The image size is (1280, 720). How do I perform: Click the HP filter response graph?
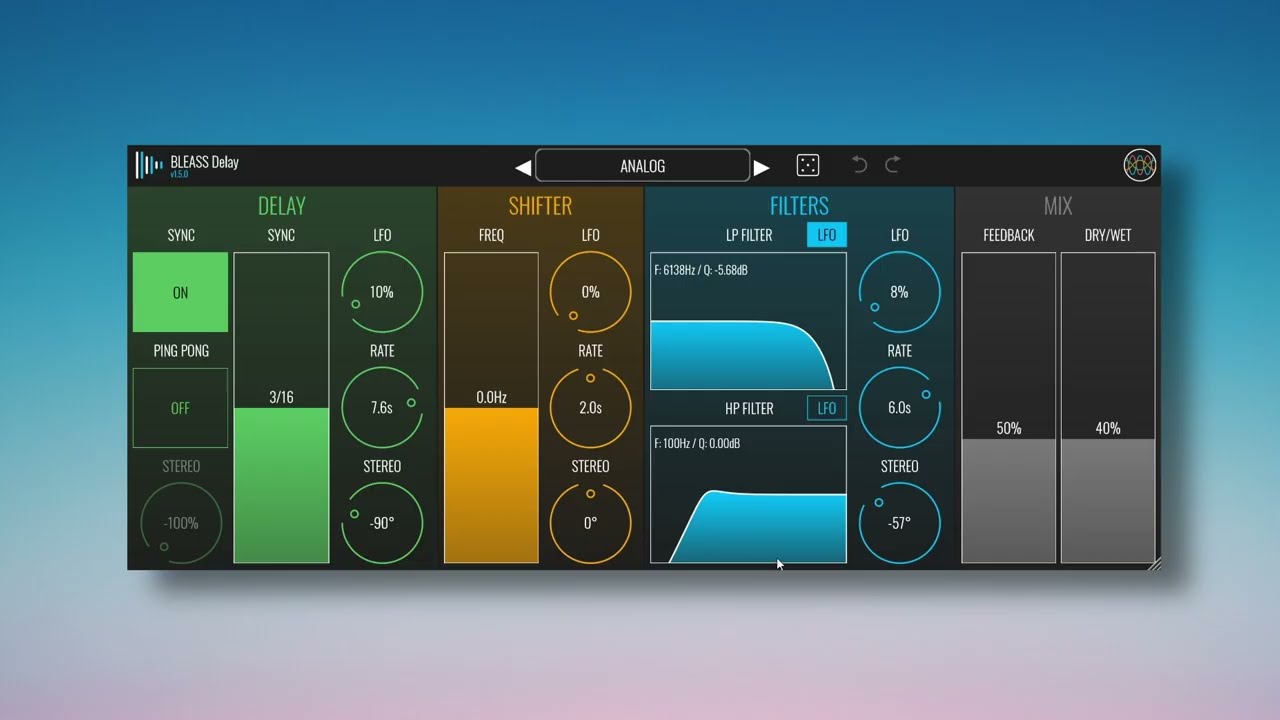click(748, 495)
